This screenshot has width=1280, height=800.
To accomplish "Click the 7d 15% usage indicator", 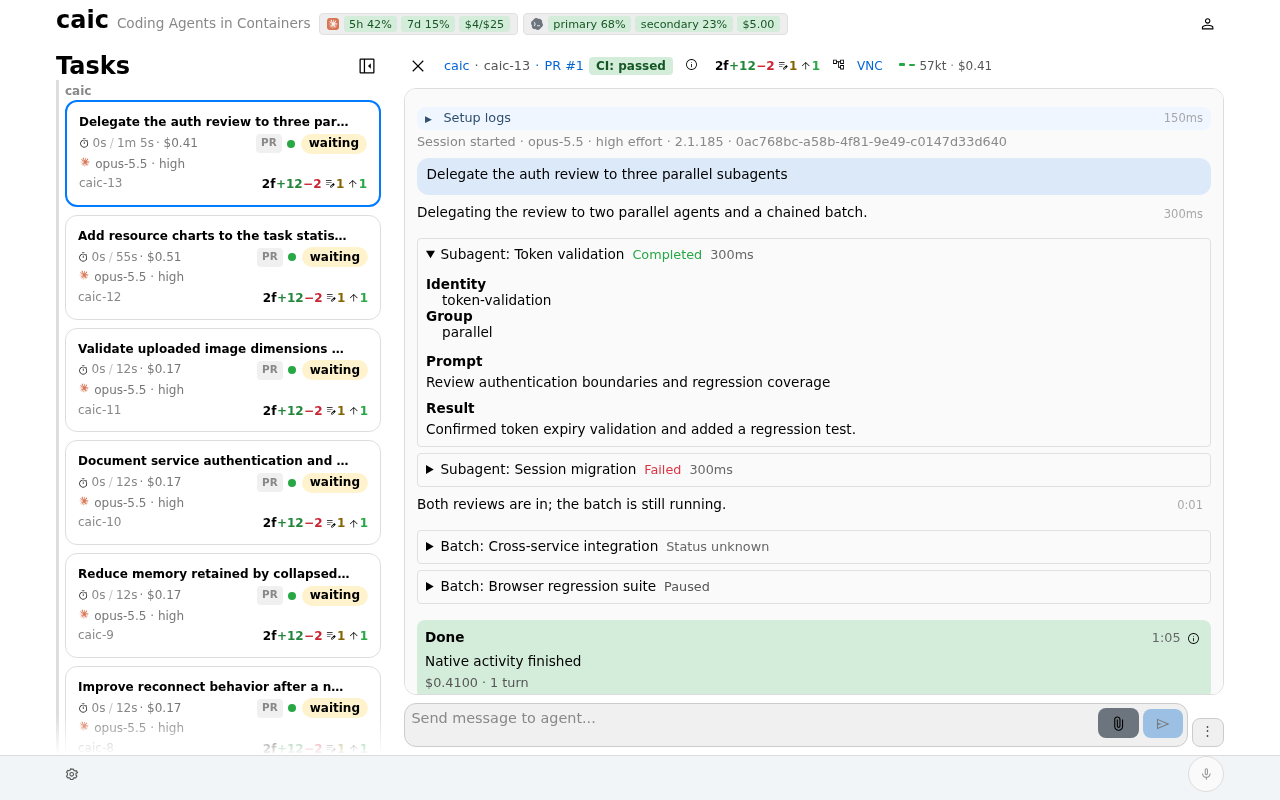I will tap(428, 24).
